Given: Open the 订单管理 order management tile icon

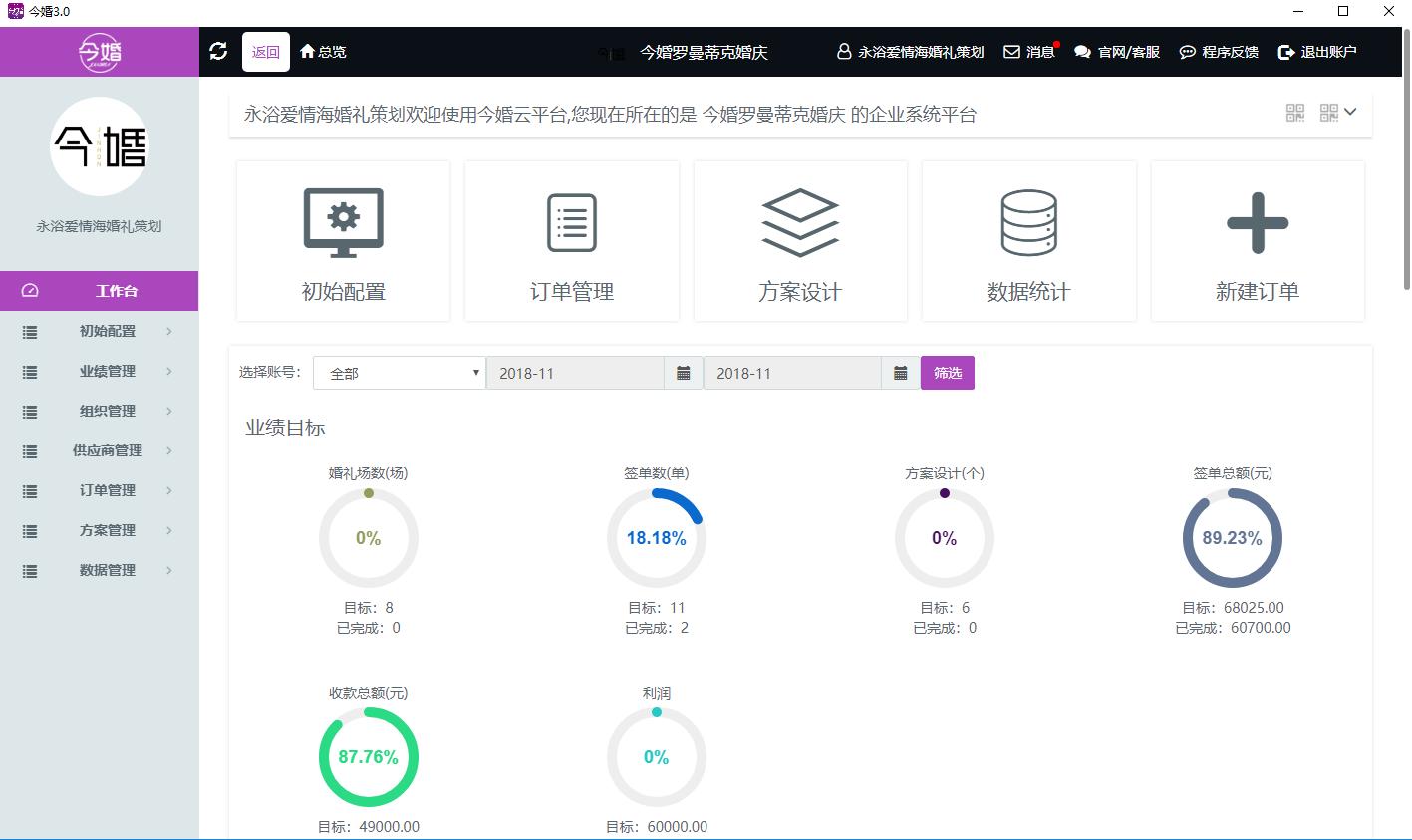Looking at the screenshot, I should (571, 222).
